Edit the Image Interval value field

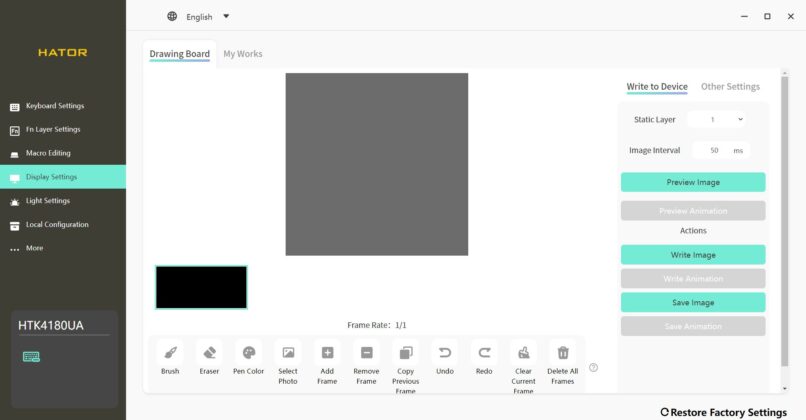pyautogui.click(x=715, y=151)
